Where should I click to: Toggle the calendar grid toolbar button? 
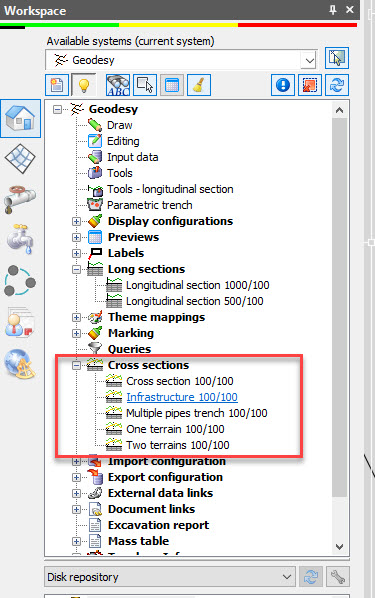[x=172, y=85]
